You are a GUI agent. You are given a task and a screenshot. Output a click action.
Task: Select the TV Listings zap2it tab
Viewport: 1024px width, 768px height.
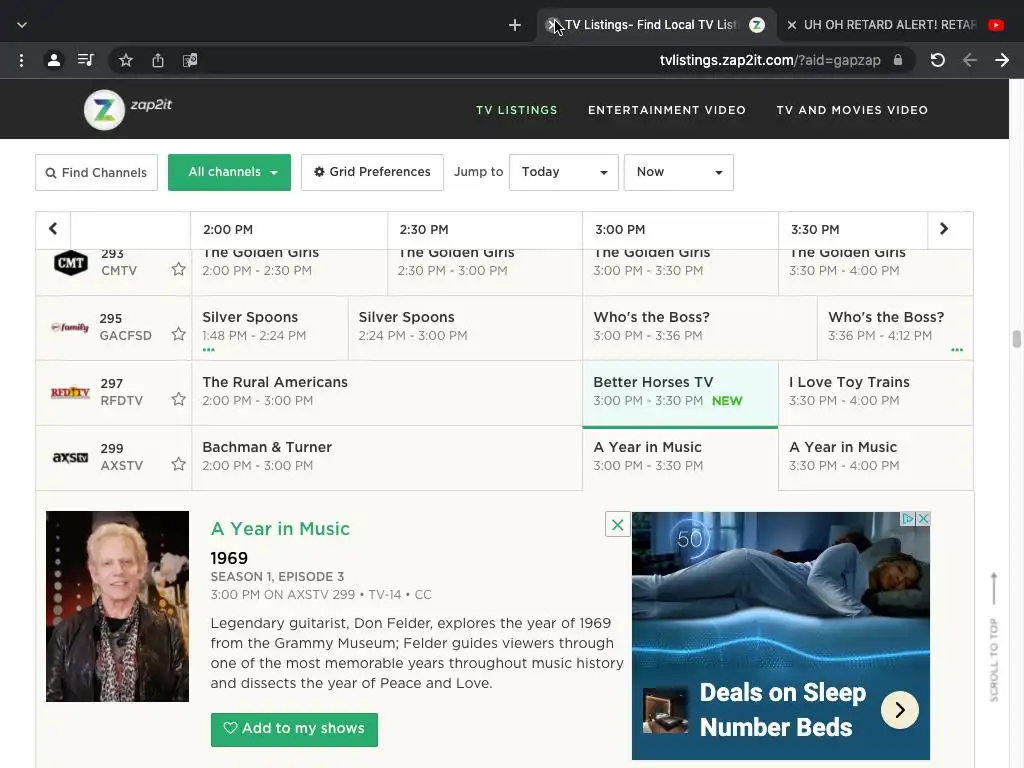click(x=656, y=25)
